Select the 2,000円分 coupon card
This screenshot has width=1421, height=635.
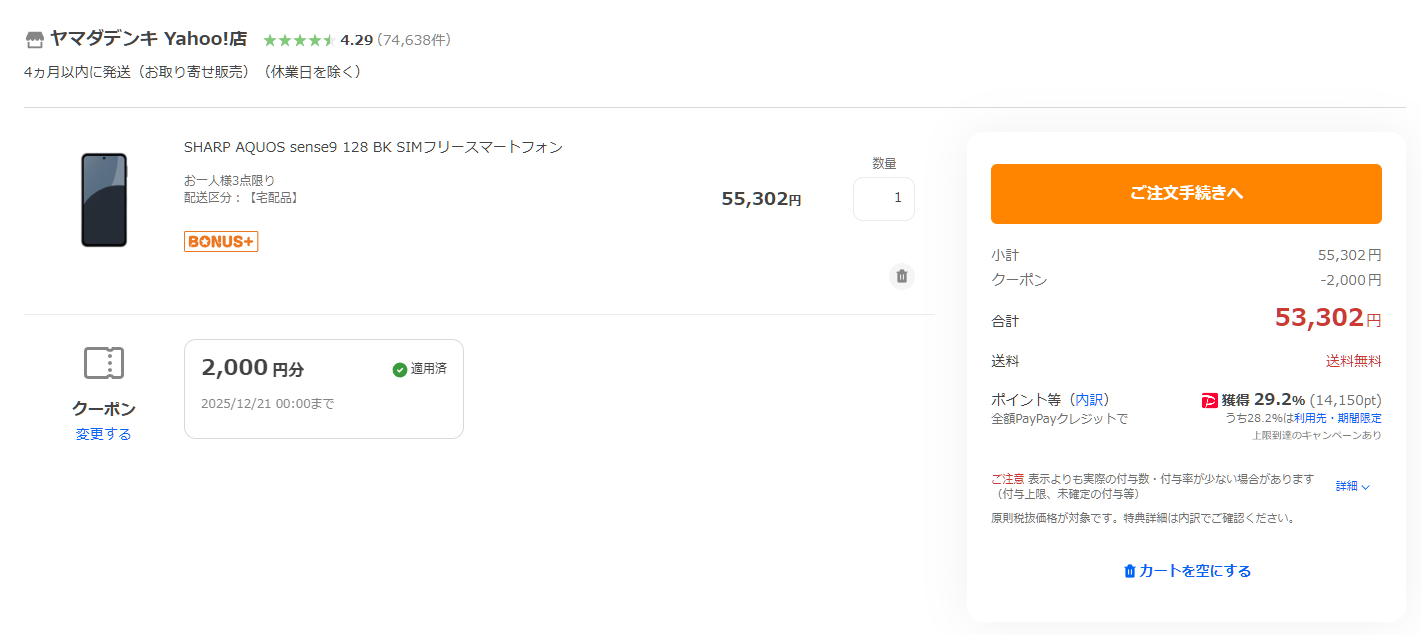323,388
